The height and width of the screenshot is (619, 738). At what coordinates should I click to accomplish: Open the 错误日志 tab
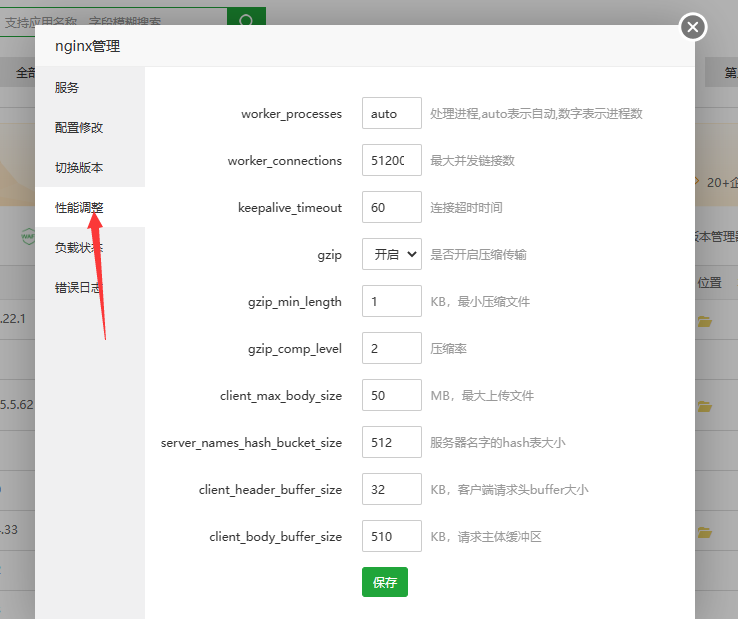pyautogui.click(x=90, y=287)
